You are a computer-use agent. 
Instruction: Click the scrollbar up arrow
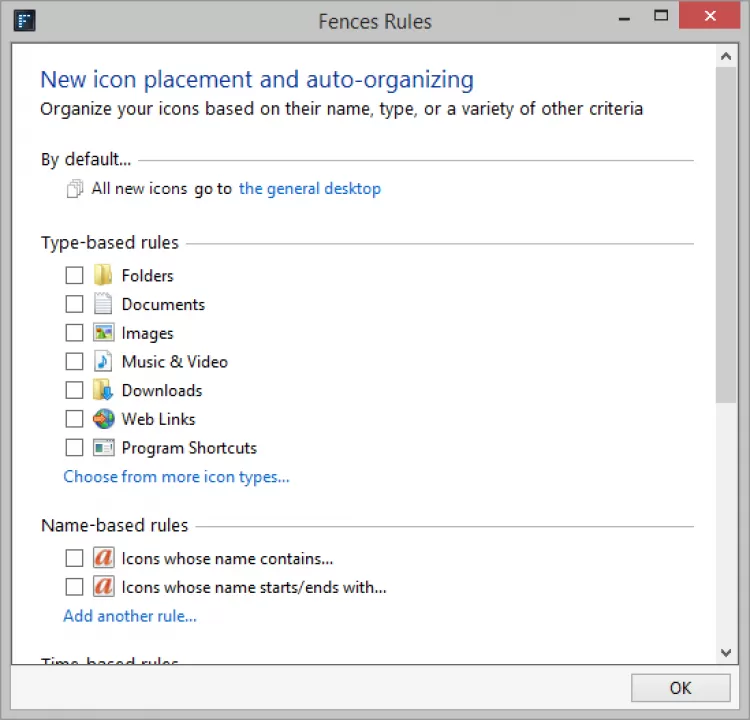click(x=727, y=57)
